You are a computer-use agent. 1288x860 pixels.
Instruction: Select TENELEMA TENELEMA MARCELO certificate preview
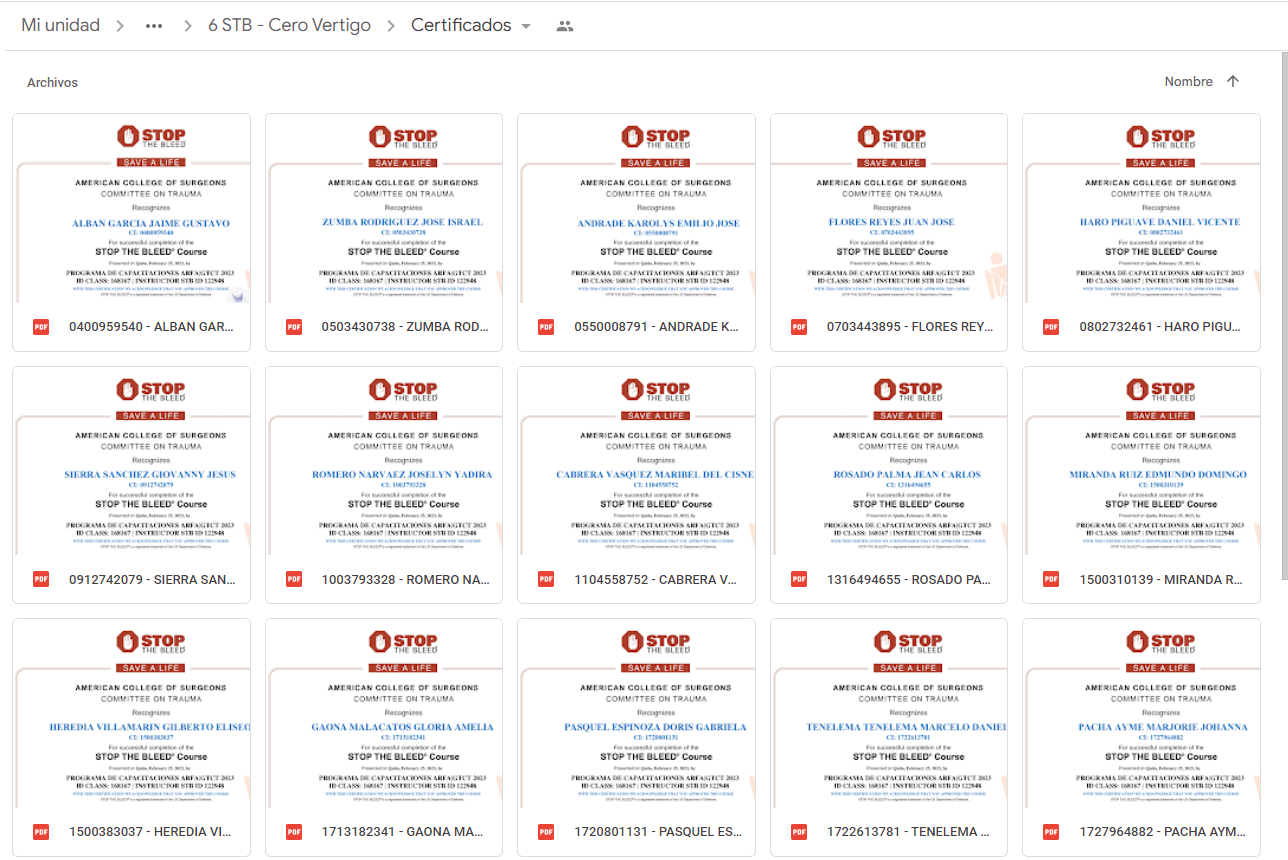pyautogui.click(x=888, y=713)
